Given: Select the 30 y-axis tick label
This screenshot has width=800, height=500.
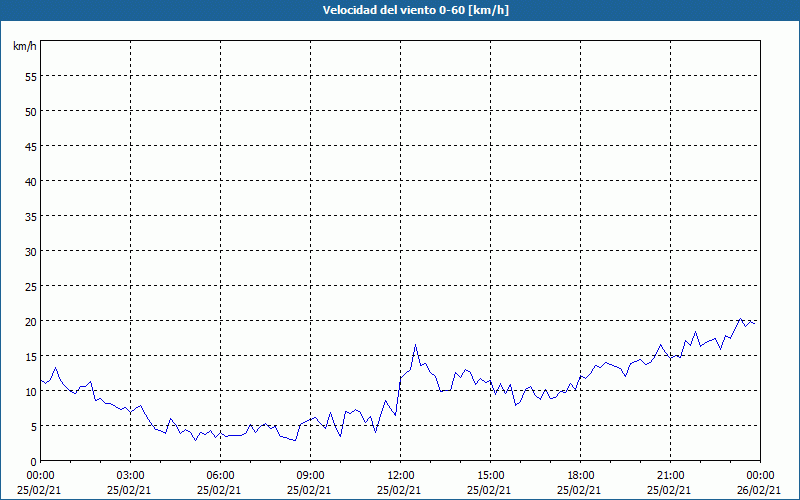Looking at the screenshot, I should click(31, 252).
